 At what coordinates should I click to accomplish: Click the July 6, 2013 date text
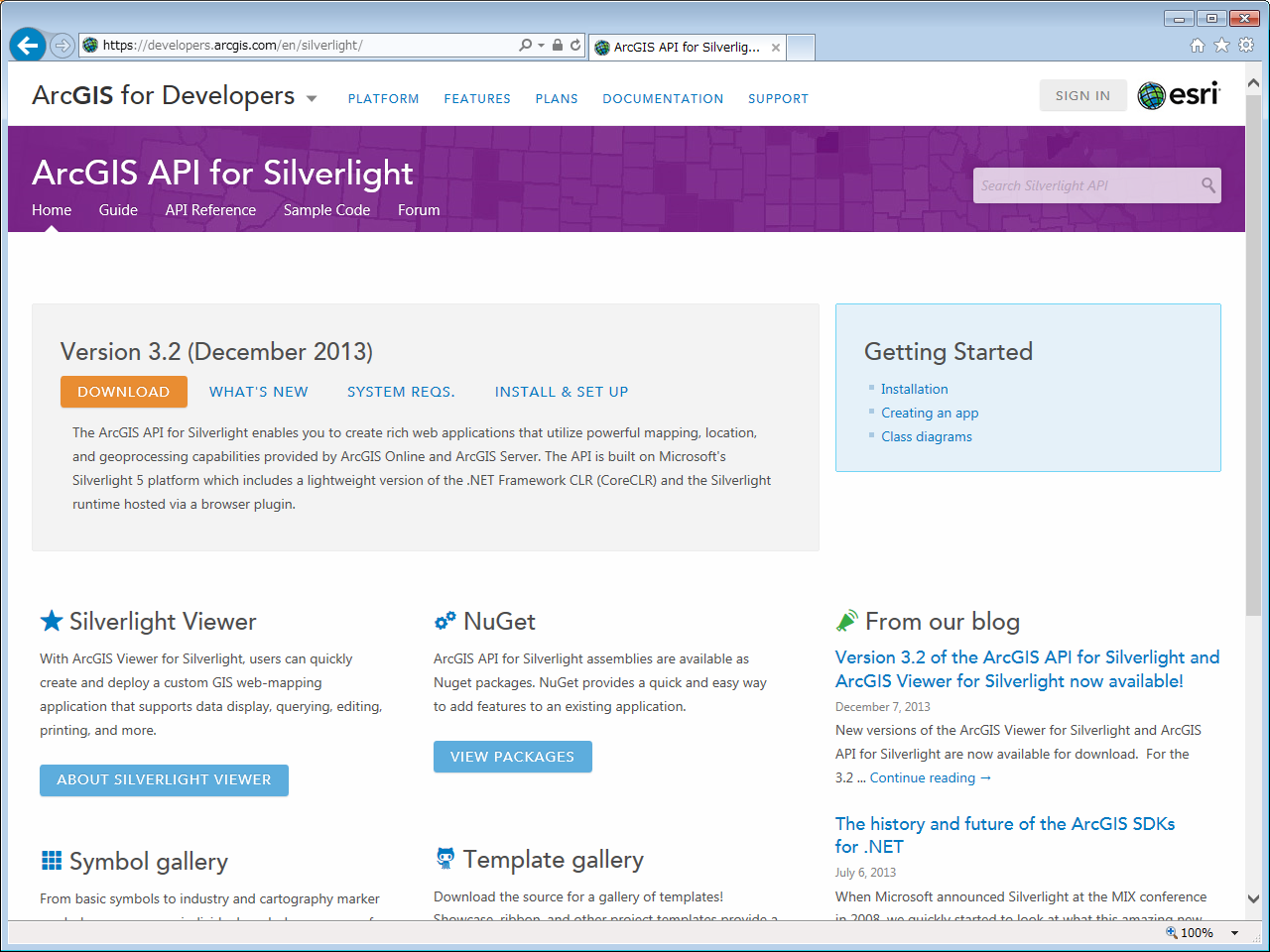pos(865,873)
